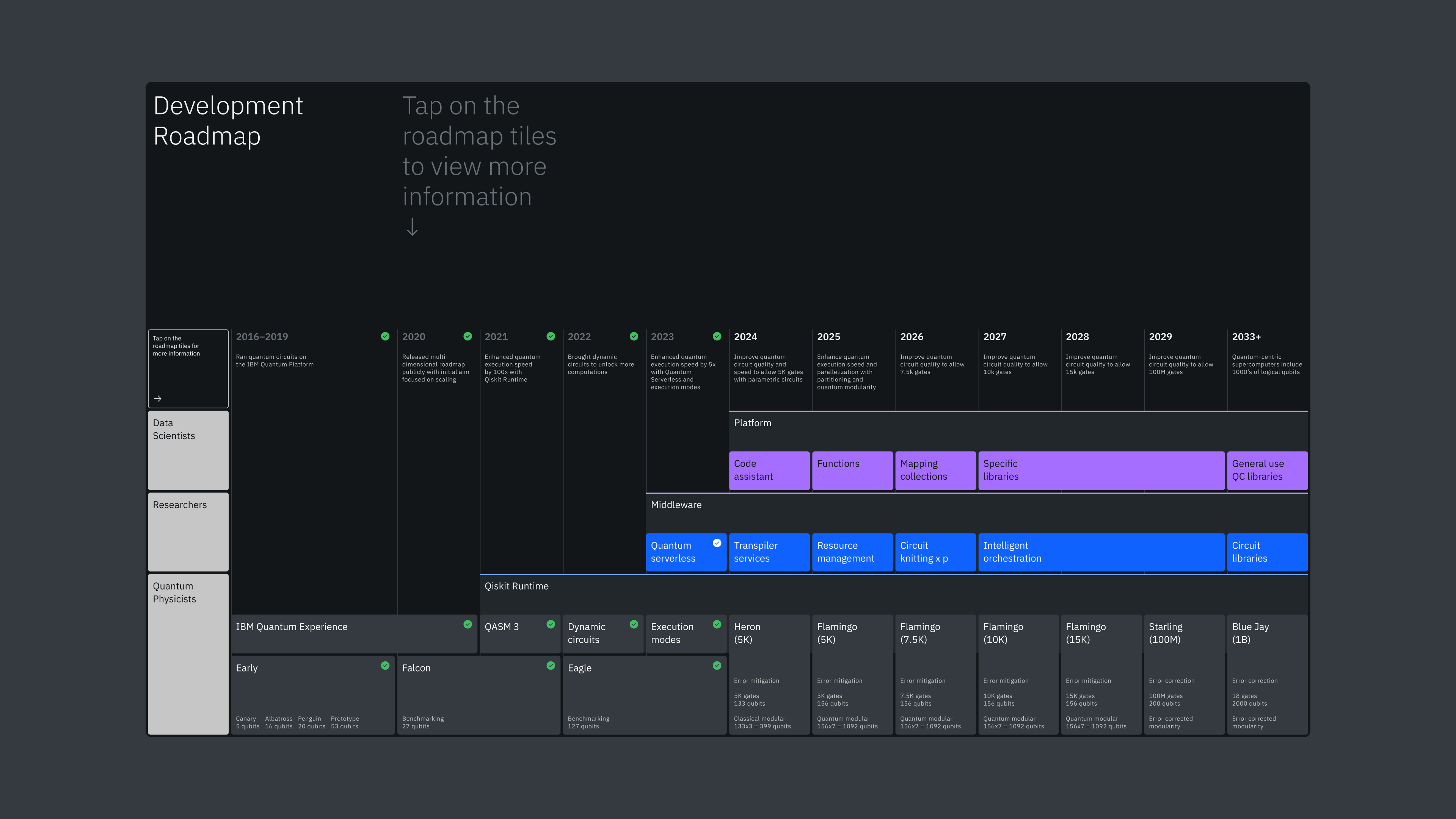This screenshot has height=819, width=1456.
Task: Click the green checkmark next to 2016–2019
Action: tap(385, 336)
